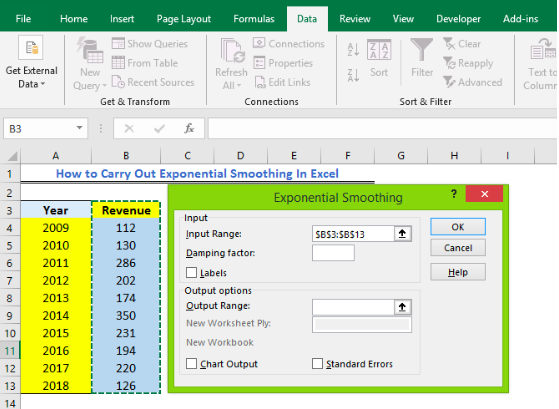Screen dimensions: 559x409
Task: Open Advanced filter options
Action: click(473, 82)
